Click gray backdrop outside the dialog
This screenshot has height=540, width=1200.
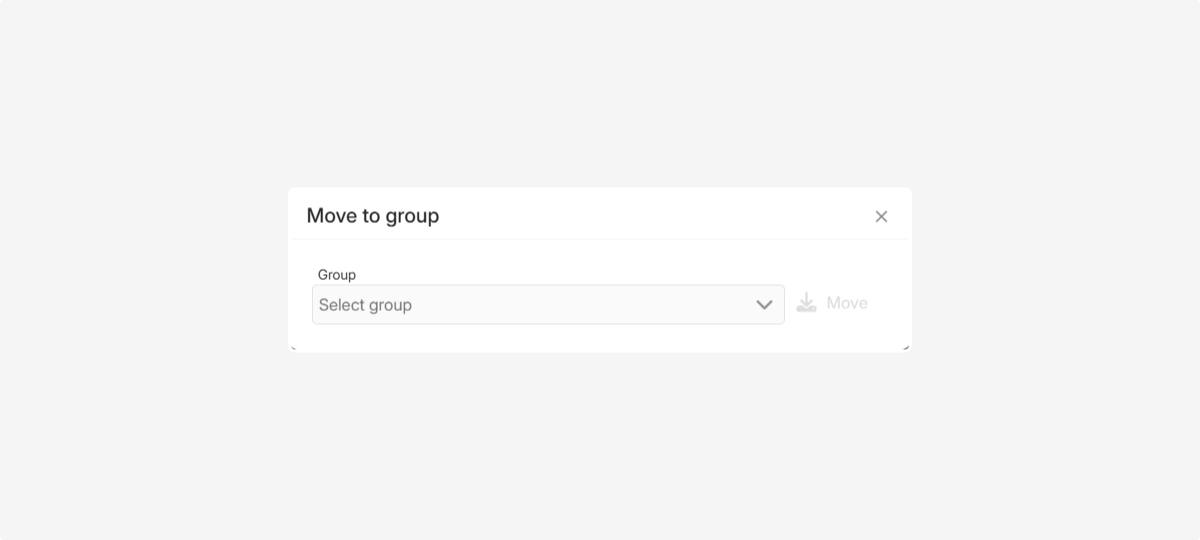150,420
